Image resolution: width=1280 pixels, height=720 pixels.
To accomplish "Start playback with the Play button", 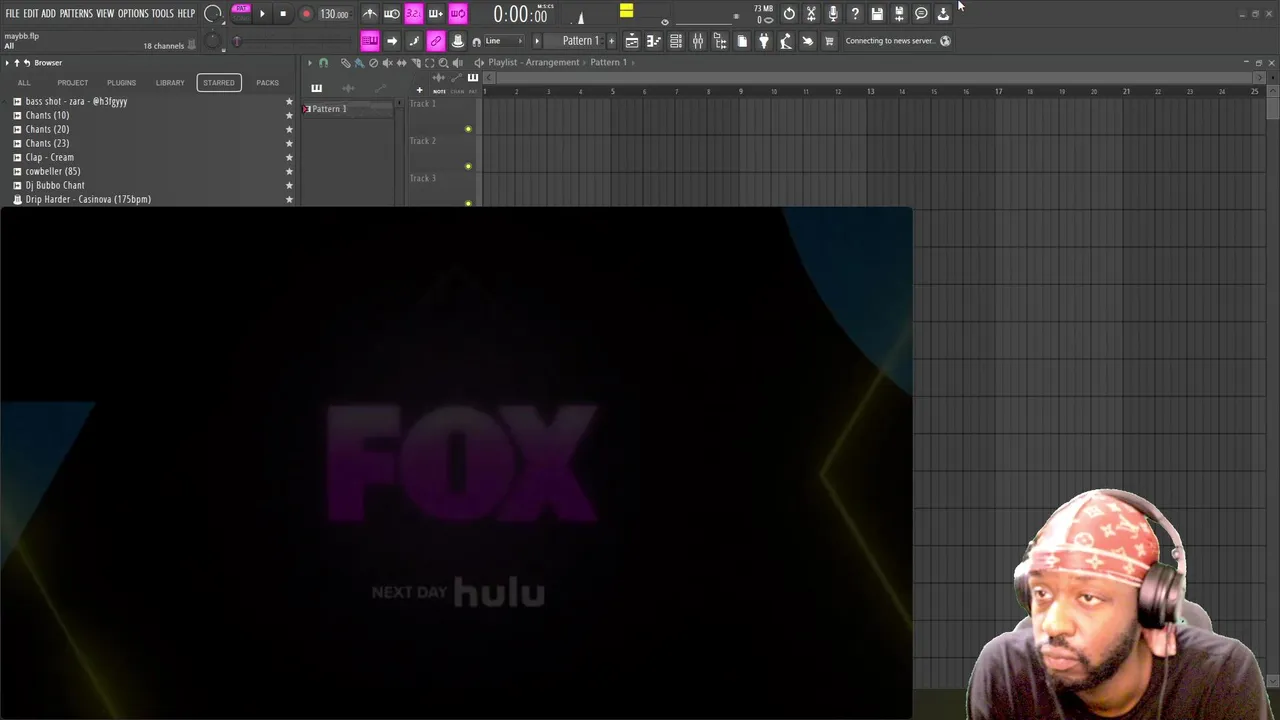I will point(262,14).
